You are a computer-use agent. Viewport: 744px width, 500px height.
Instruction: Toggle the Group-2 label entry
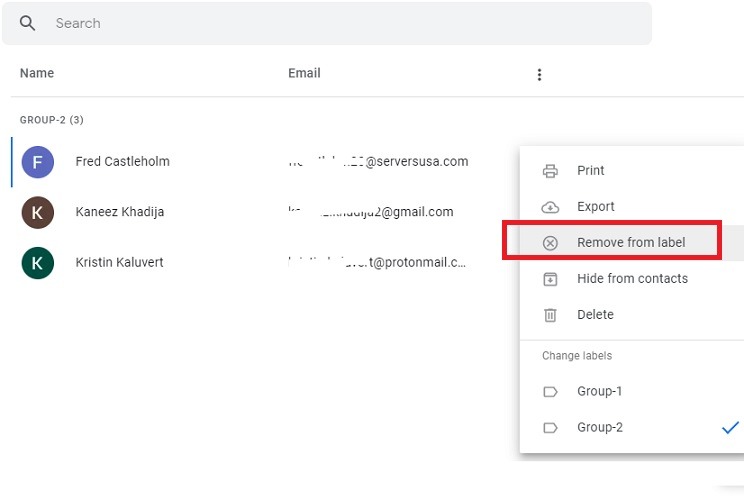point(632,427)
